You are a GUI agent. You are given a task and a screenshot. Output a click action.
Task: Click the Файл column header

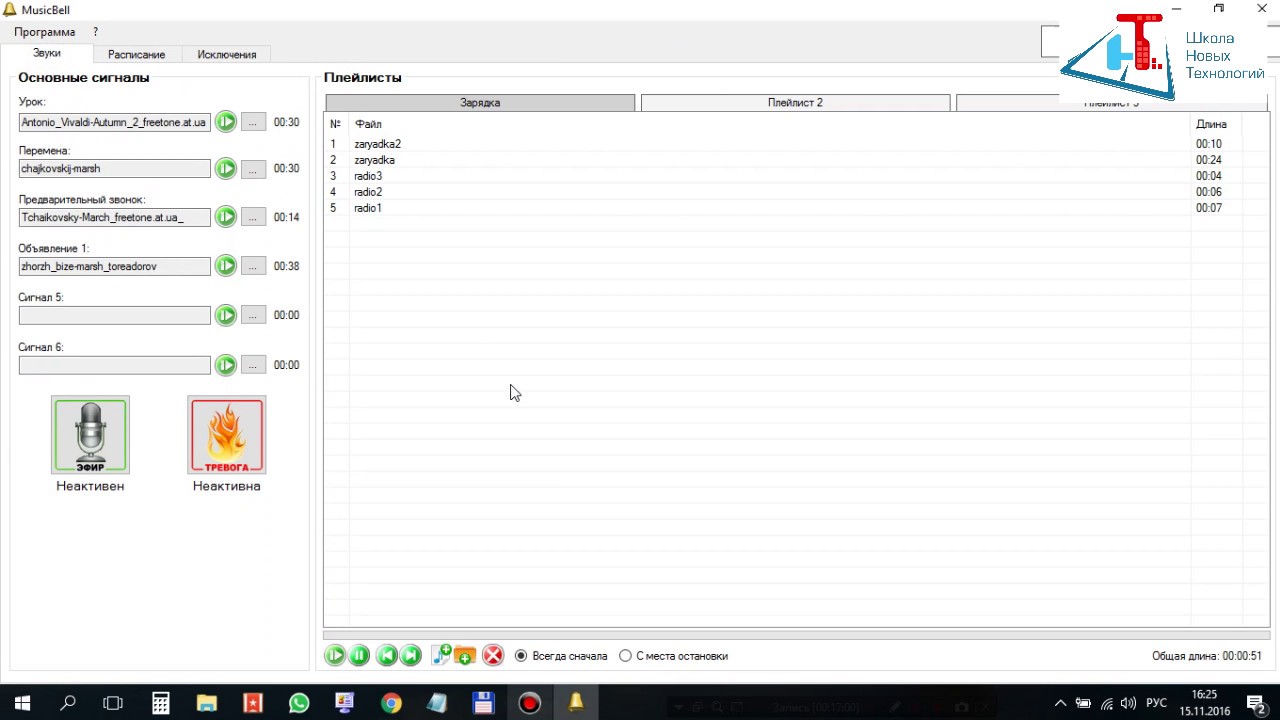pos(770,124)
